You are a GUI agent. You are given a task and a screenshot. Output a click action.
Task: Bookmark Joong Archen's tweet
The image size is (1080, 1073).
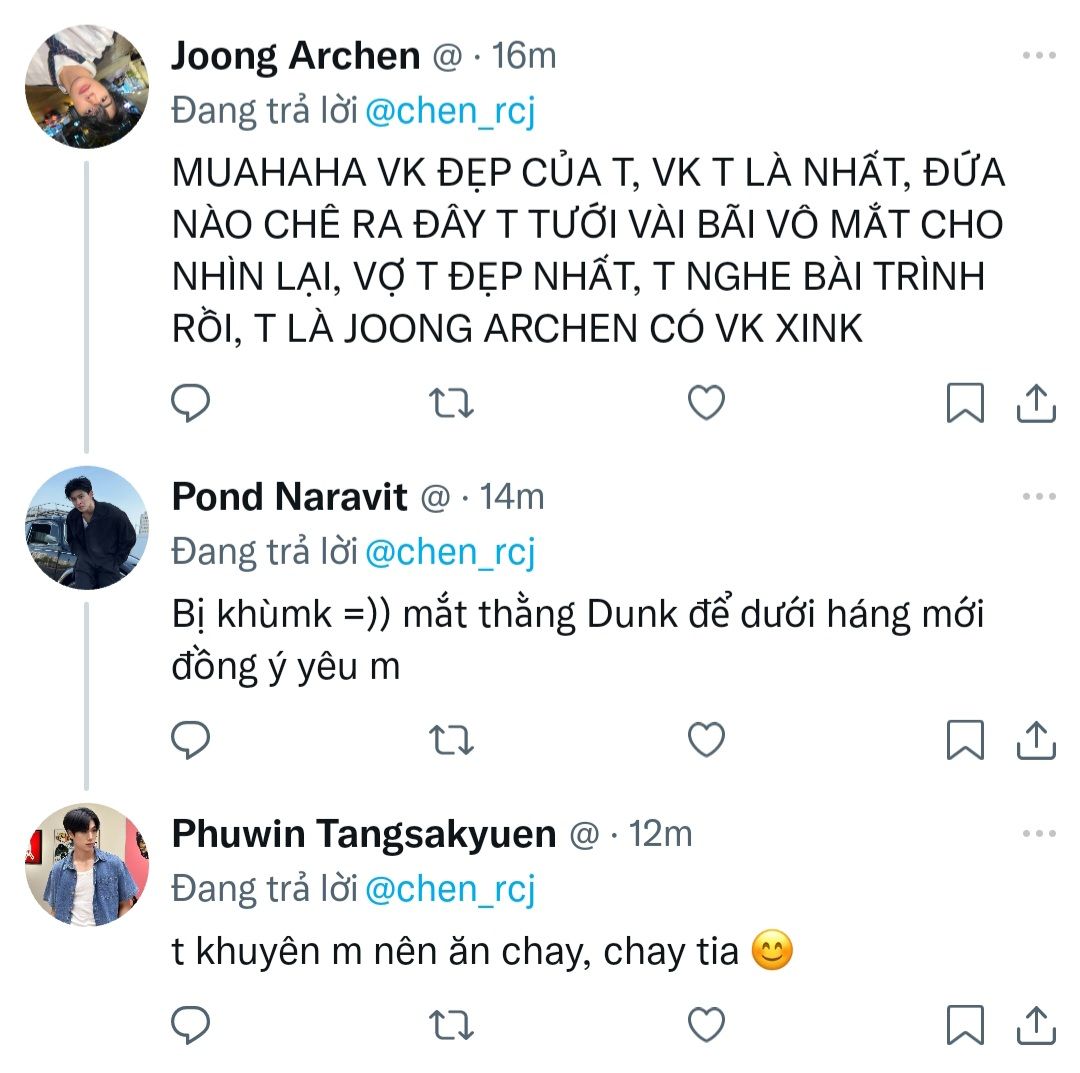pyautogui.click(x=965, y=402)
